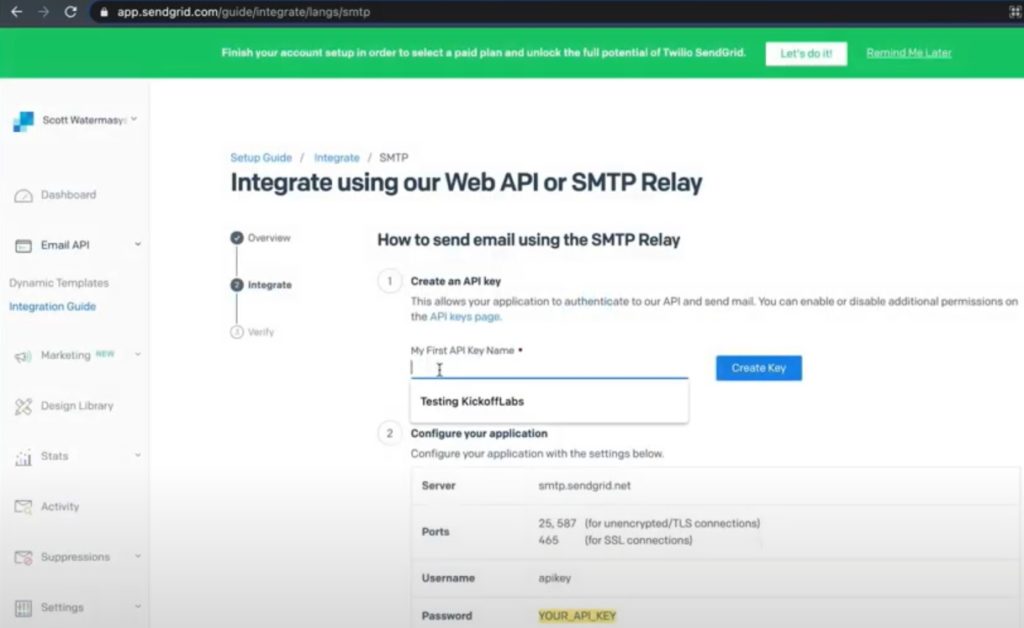Image resolution: width=1024 pixels, height=628 pixels.
Task: Click the apikey username value
Action: 554,578
